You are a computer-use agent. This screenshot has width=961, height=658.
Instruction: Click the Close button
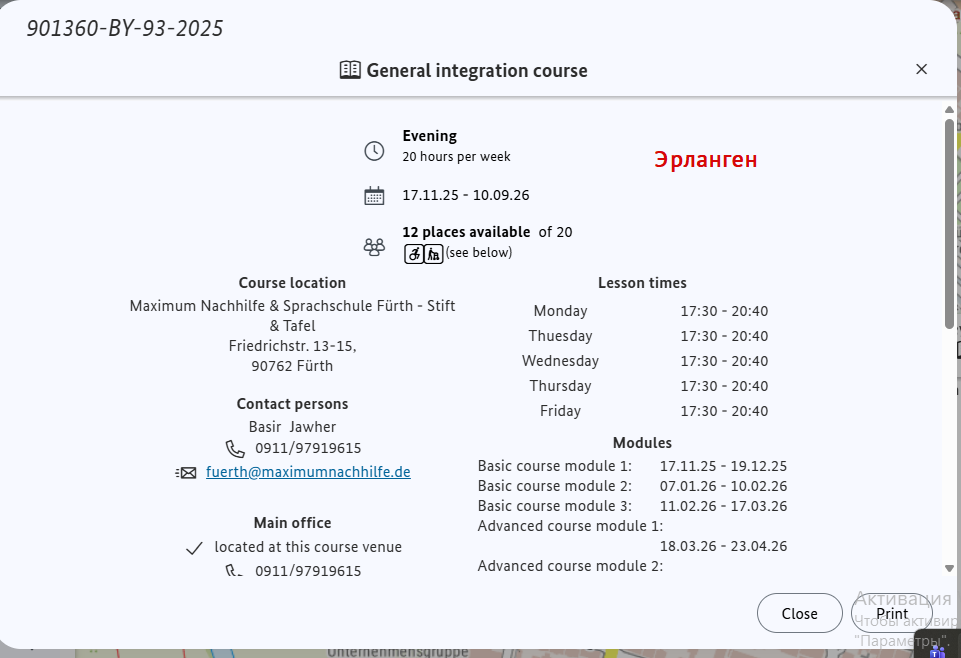[800, 613]
